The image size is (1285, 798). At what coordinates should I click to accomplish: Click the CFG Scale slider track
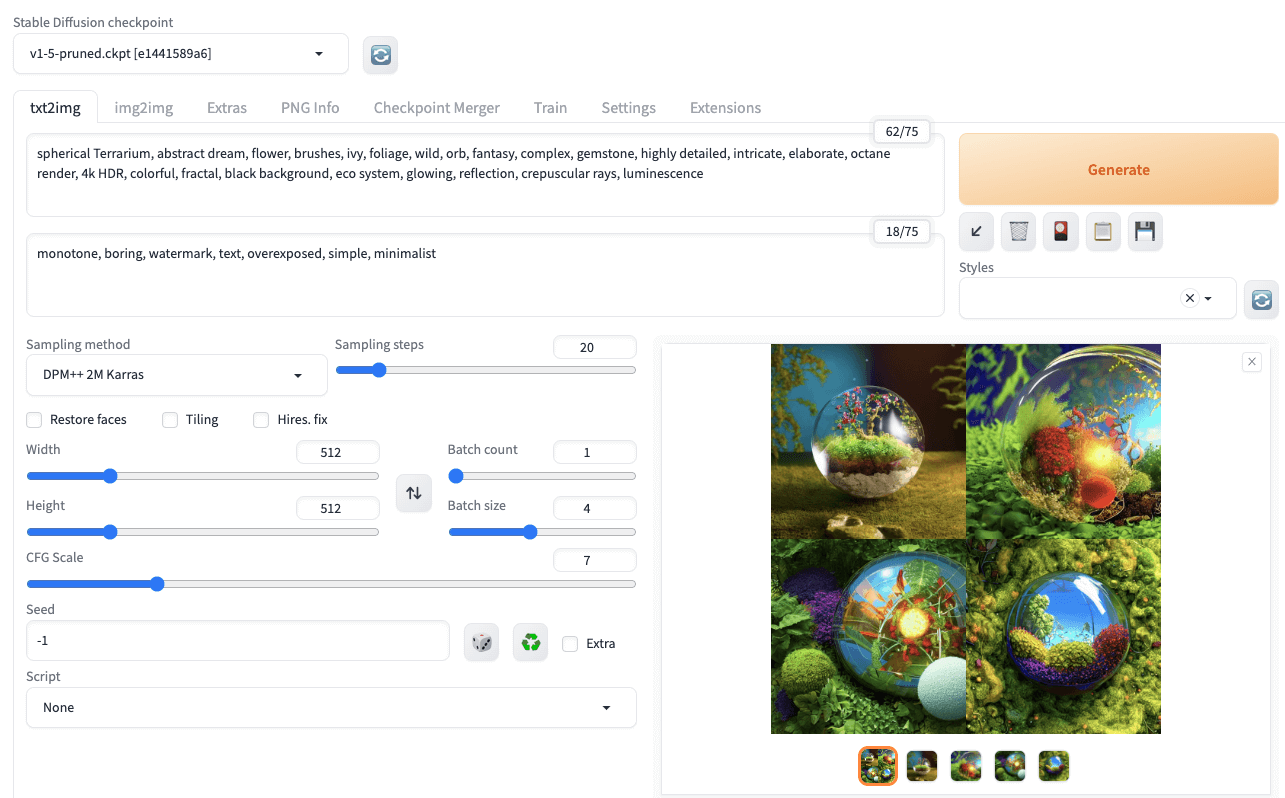[330, 584]
